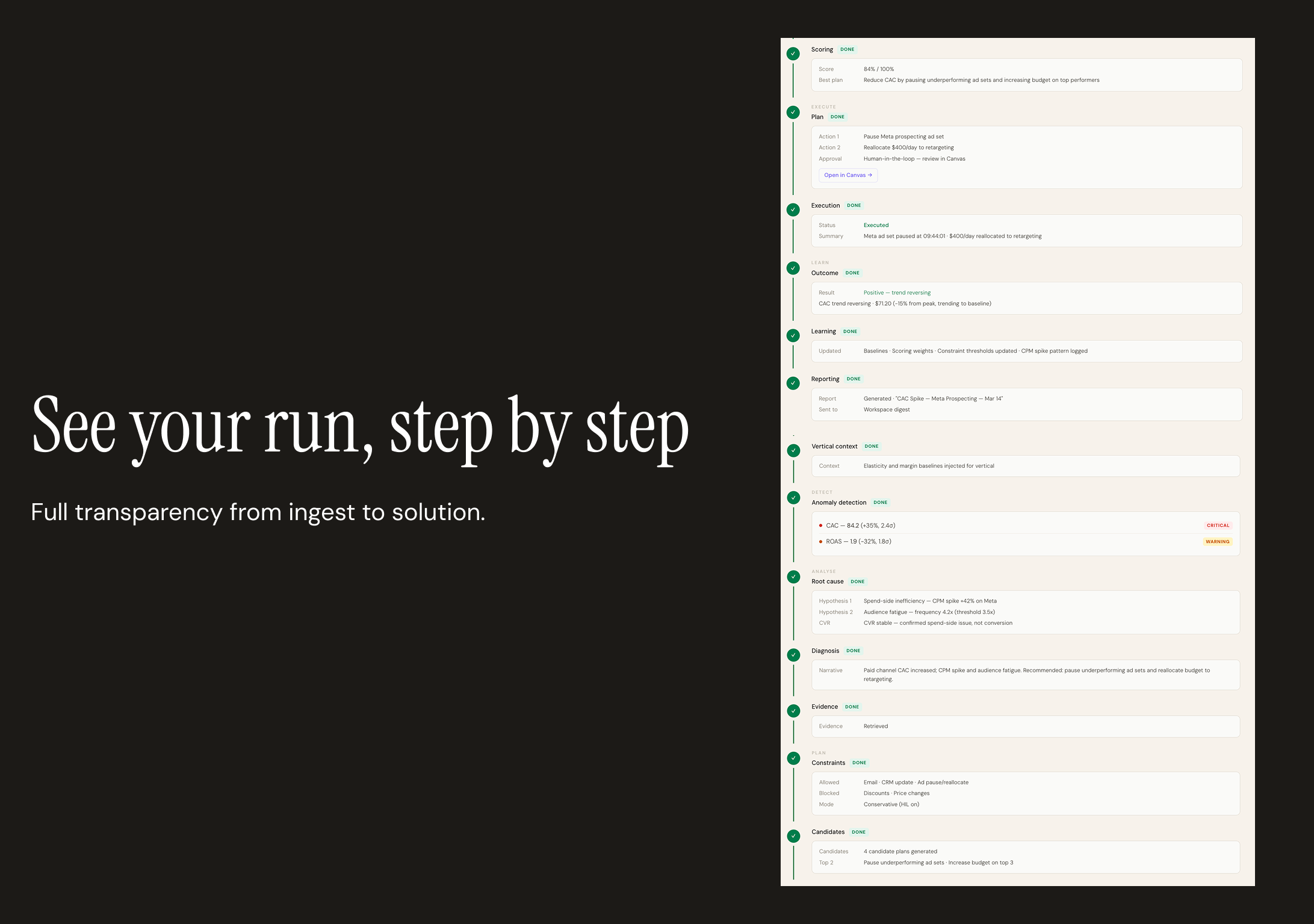Click the CRITICAL badge on CAC anomaly
Image resolution: width=1314 pixels, height=924 pixels.
[x=1218, y=525]
